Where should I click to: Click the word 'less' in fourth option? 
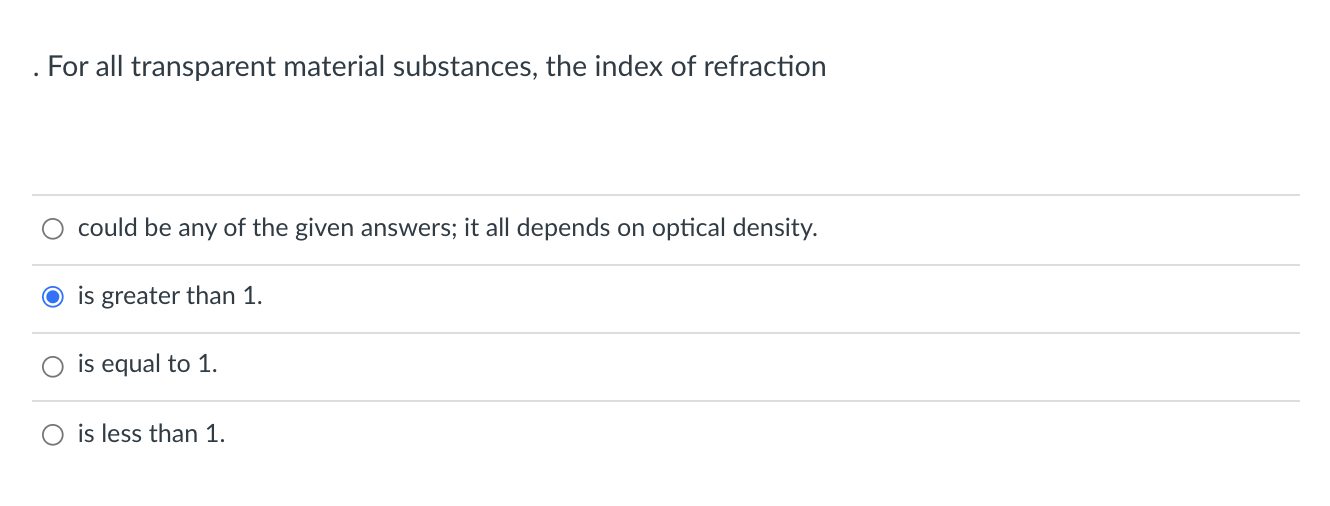tap(122, 433)
